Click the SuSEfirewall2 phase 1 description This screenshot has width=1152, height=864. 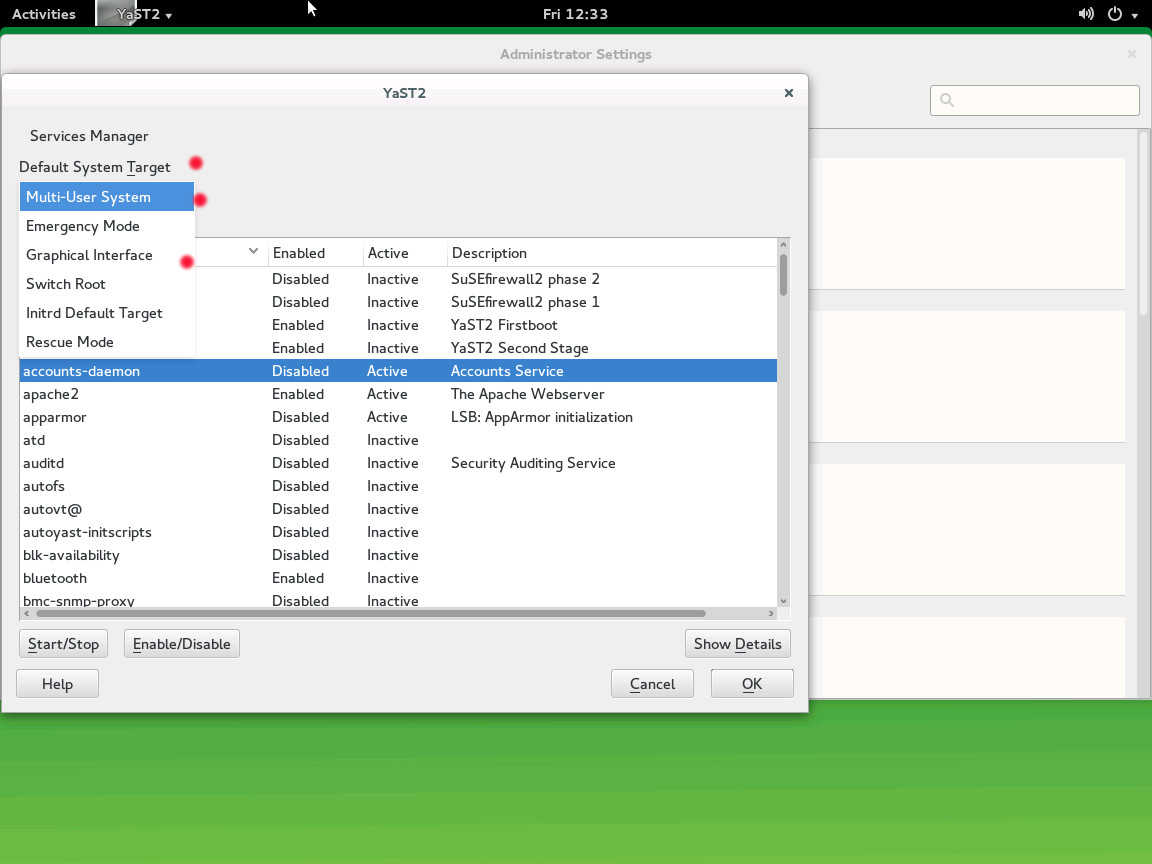pos(525,302)
